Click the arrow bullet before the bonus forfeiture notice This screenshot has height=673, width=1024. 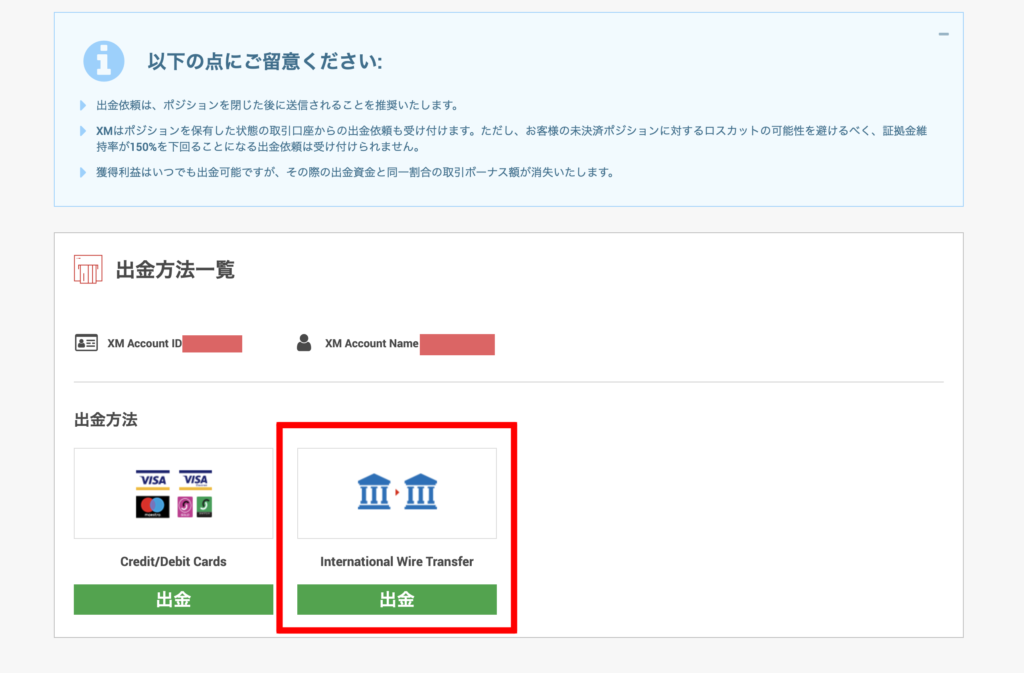click(x=84, y=172)
